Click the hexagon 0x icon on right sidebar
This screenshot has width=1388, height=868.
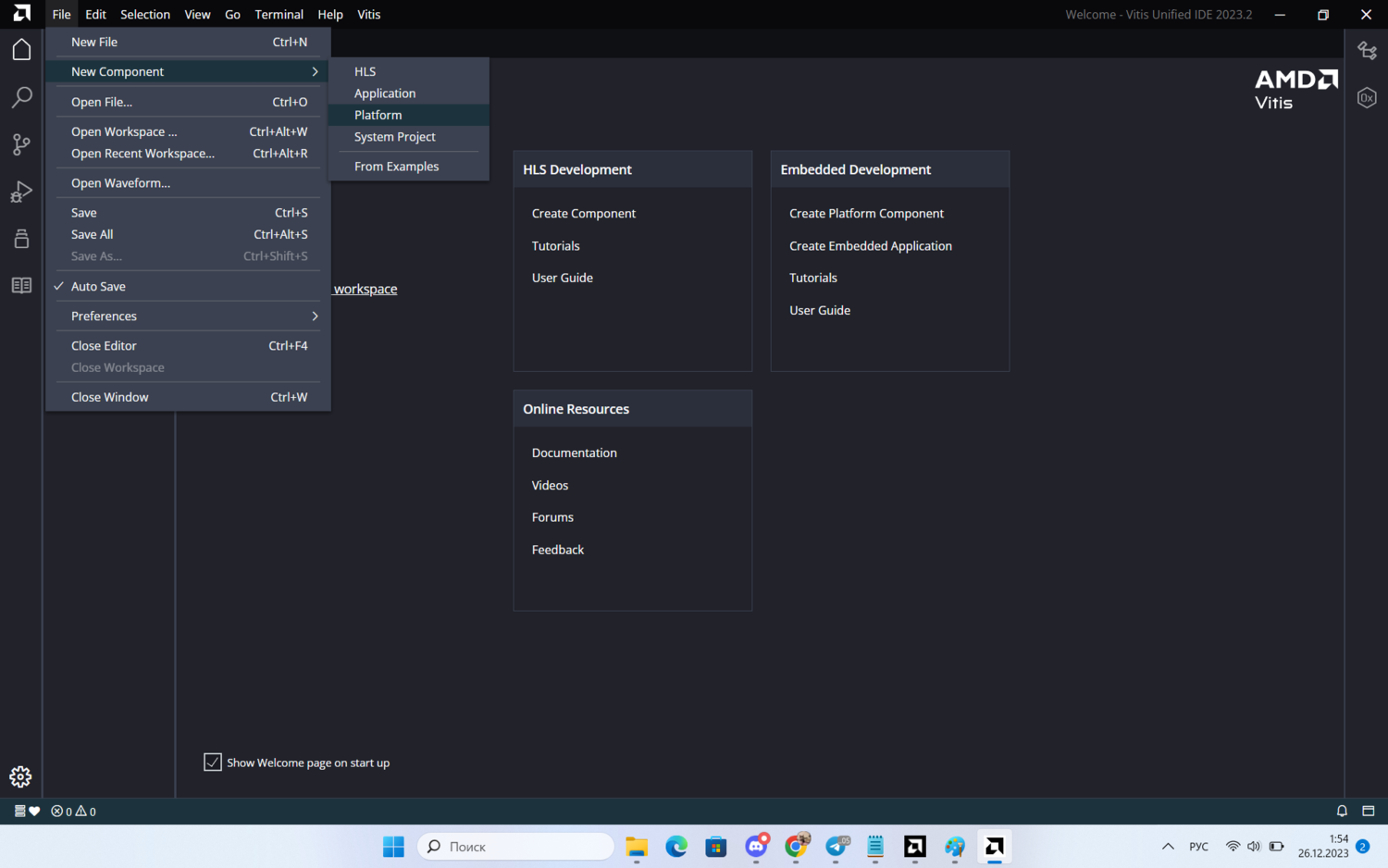[1367, 97]
